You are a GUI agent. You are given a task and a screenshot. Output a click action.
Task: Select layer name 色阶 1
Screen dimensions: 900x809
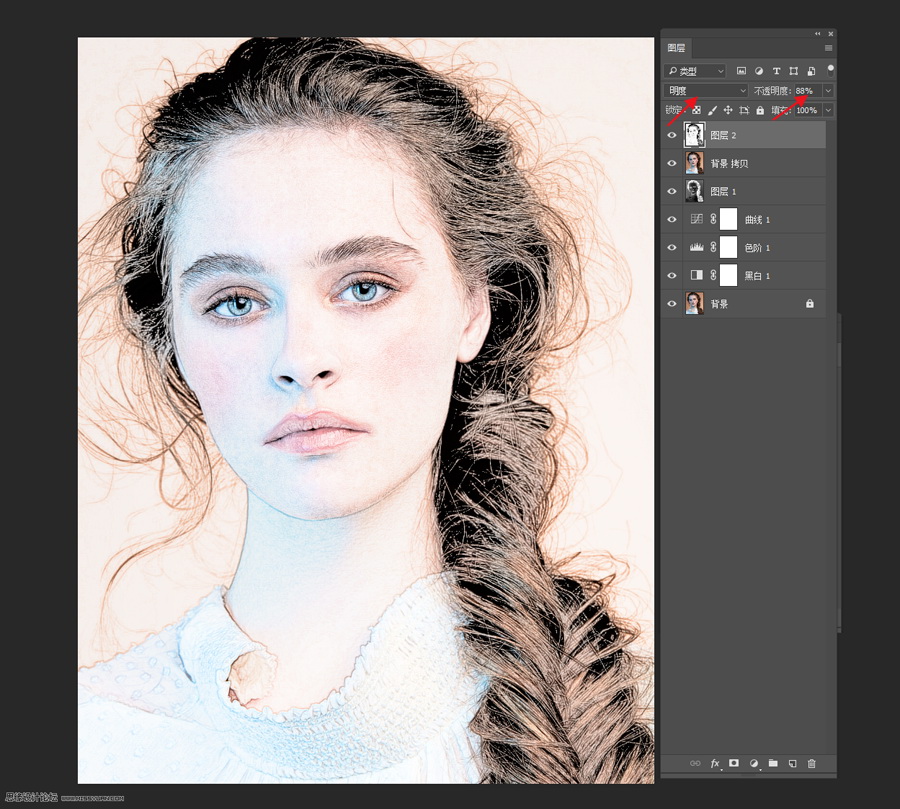[x=757, y=248]
